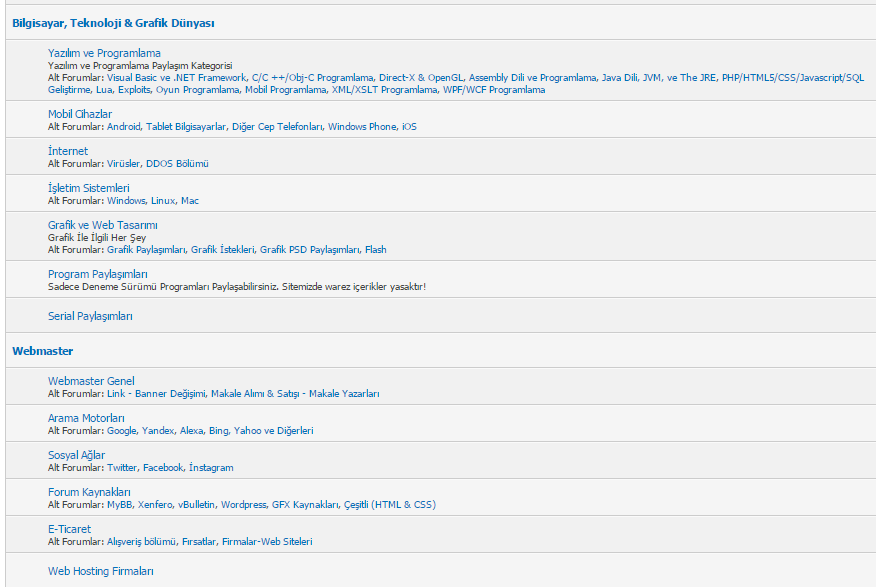This screenshot has width=876, height=587.
Task: Open the Mac subforum
Action: [189, 201]
